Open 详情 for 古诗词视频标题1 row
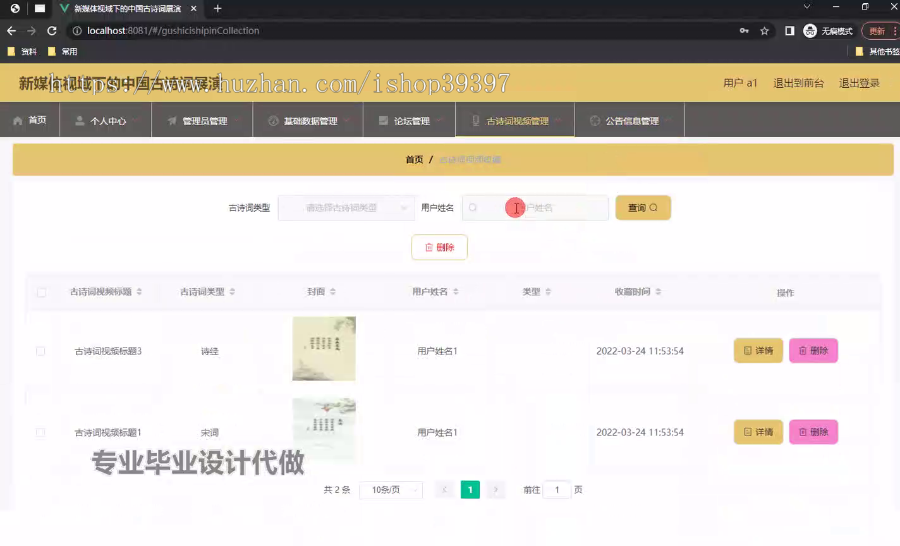The height and width of the screenshot is (546, 900). (x=758, y=432)
